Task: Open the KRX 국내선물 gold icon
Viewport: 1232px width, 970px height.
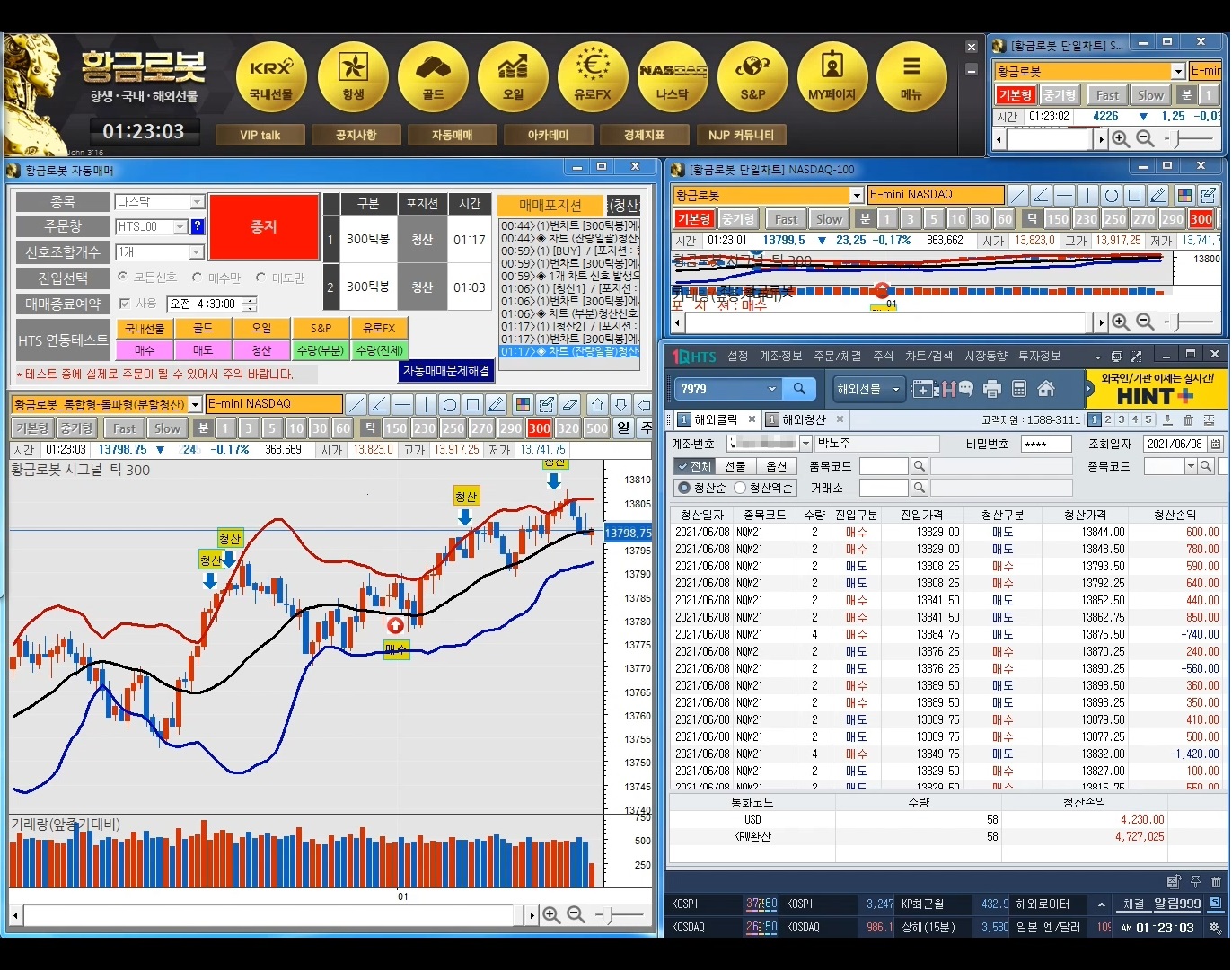Action: tap(271, 77)
